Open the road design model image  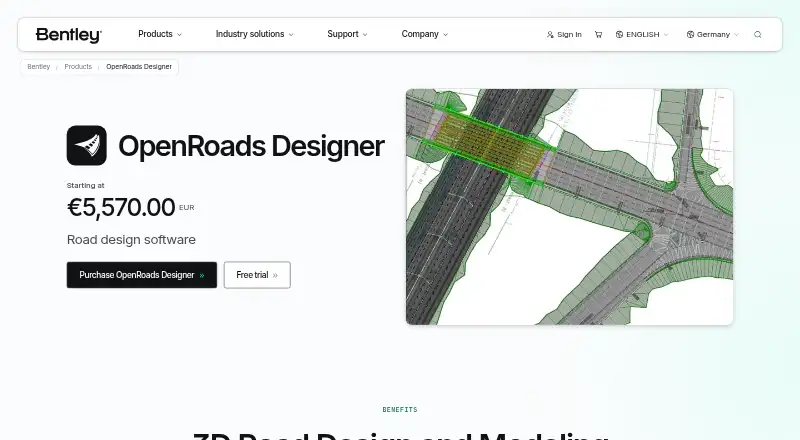pyautogui.click(x=569, y=207)
